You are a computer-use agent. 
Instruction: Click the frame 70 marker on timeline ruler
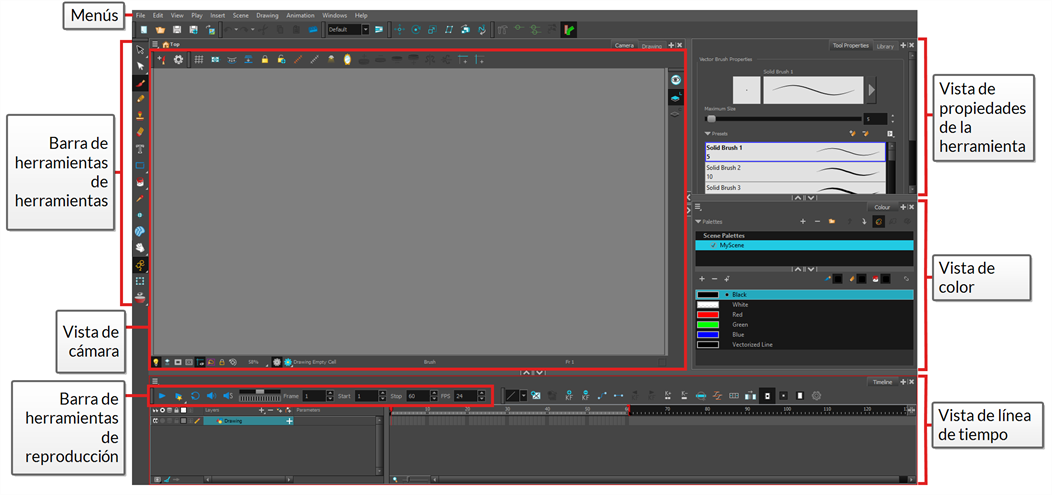[x=667, y=409]
